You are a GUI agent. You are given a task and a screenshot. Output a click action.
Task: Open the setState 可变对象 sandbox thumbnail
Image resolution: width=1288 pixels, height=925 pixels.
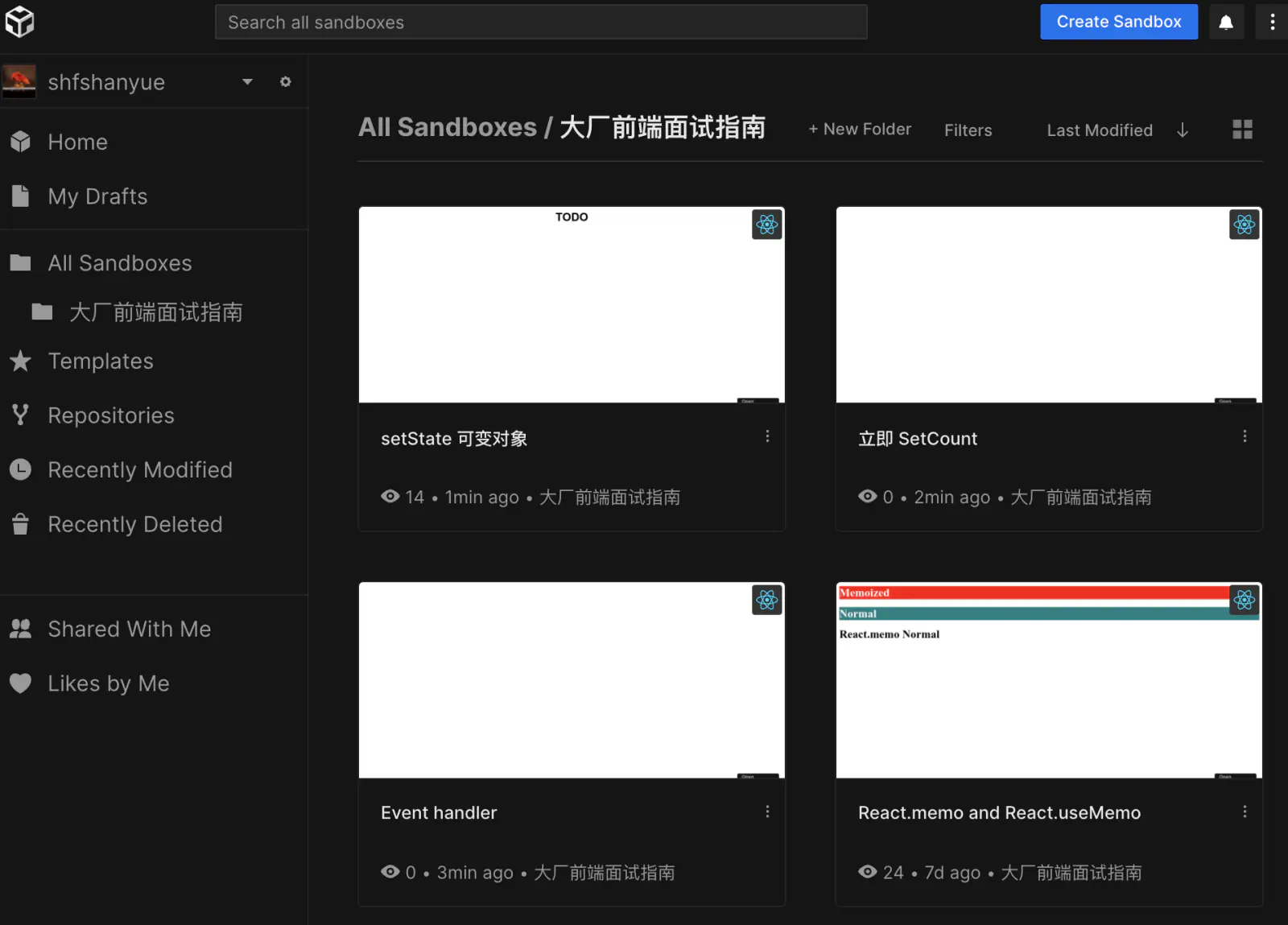(x=572, y=304)
